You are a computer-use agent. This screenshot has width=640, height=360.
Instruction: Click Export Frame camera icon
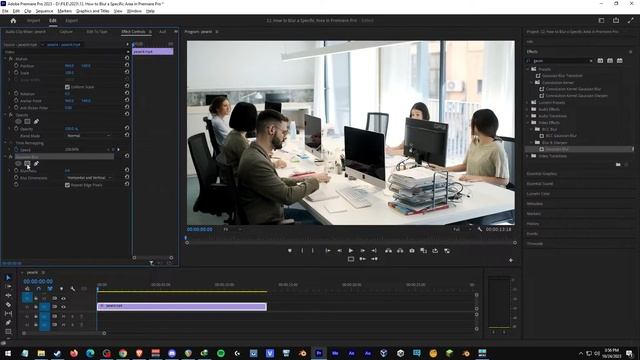point(412,251)
